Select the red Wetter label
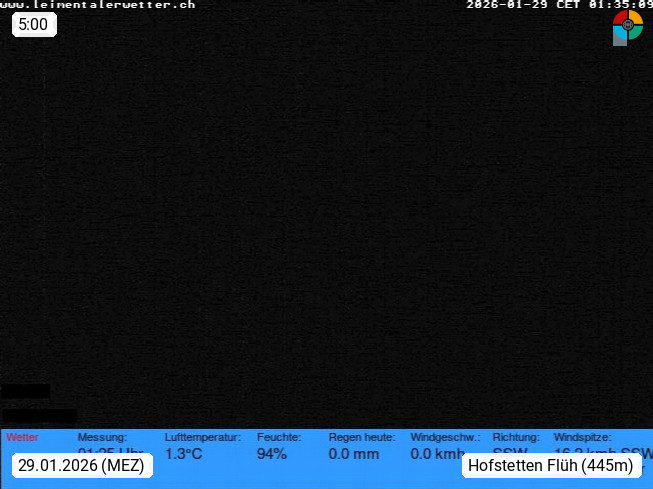Screen dimensions: 653x489 (22, 437)
